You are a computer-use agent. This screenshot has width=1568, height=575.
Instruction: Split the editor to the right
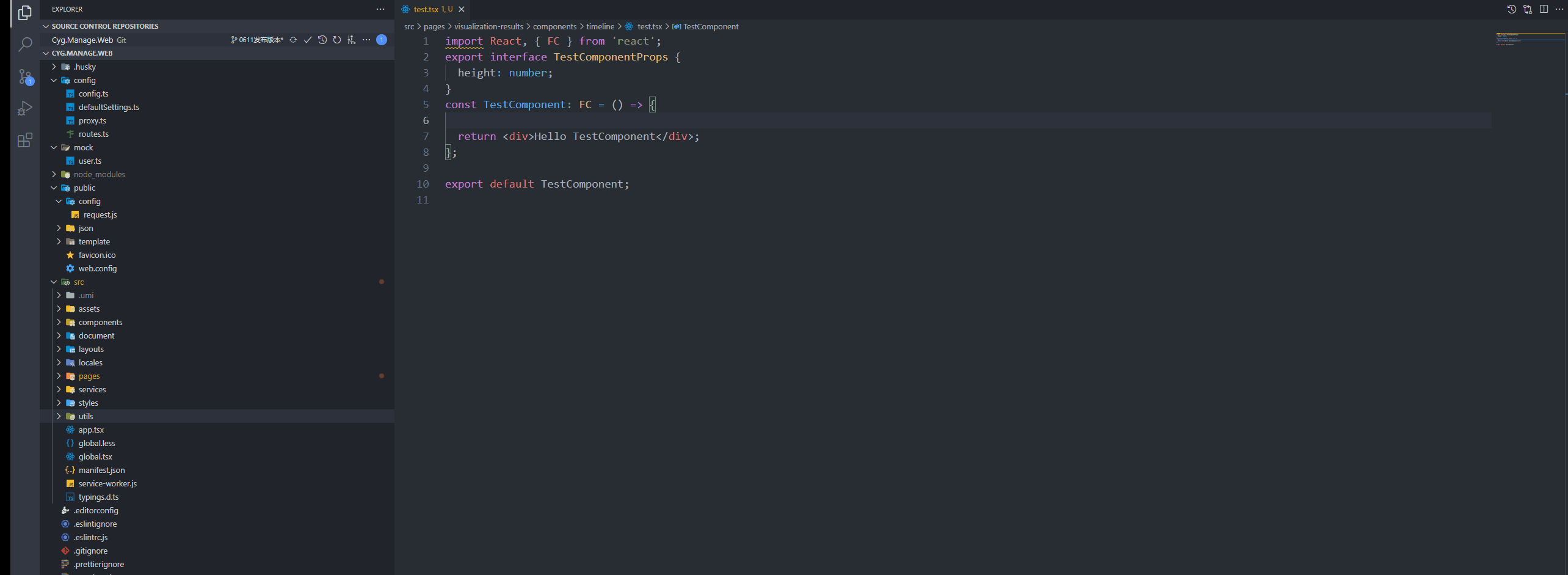[x=1544, y=9]
